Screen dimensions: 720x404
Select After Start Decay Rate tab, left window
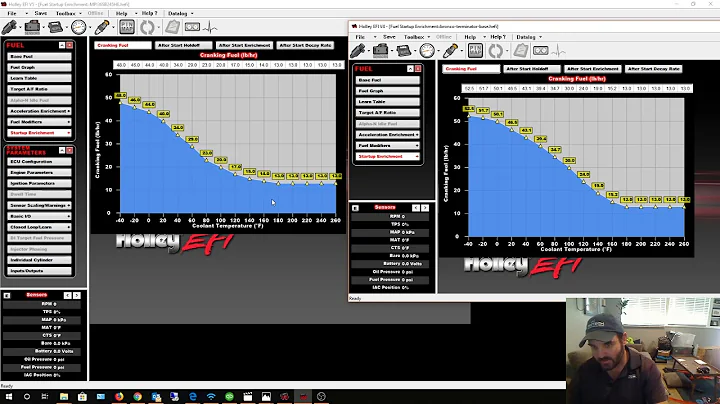tap(305, 45)
